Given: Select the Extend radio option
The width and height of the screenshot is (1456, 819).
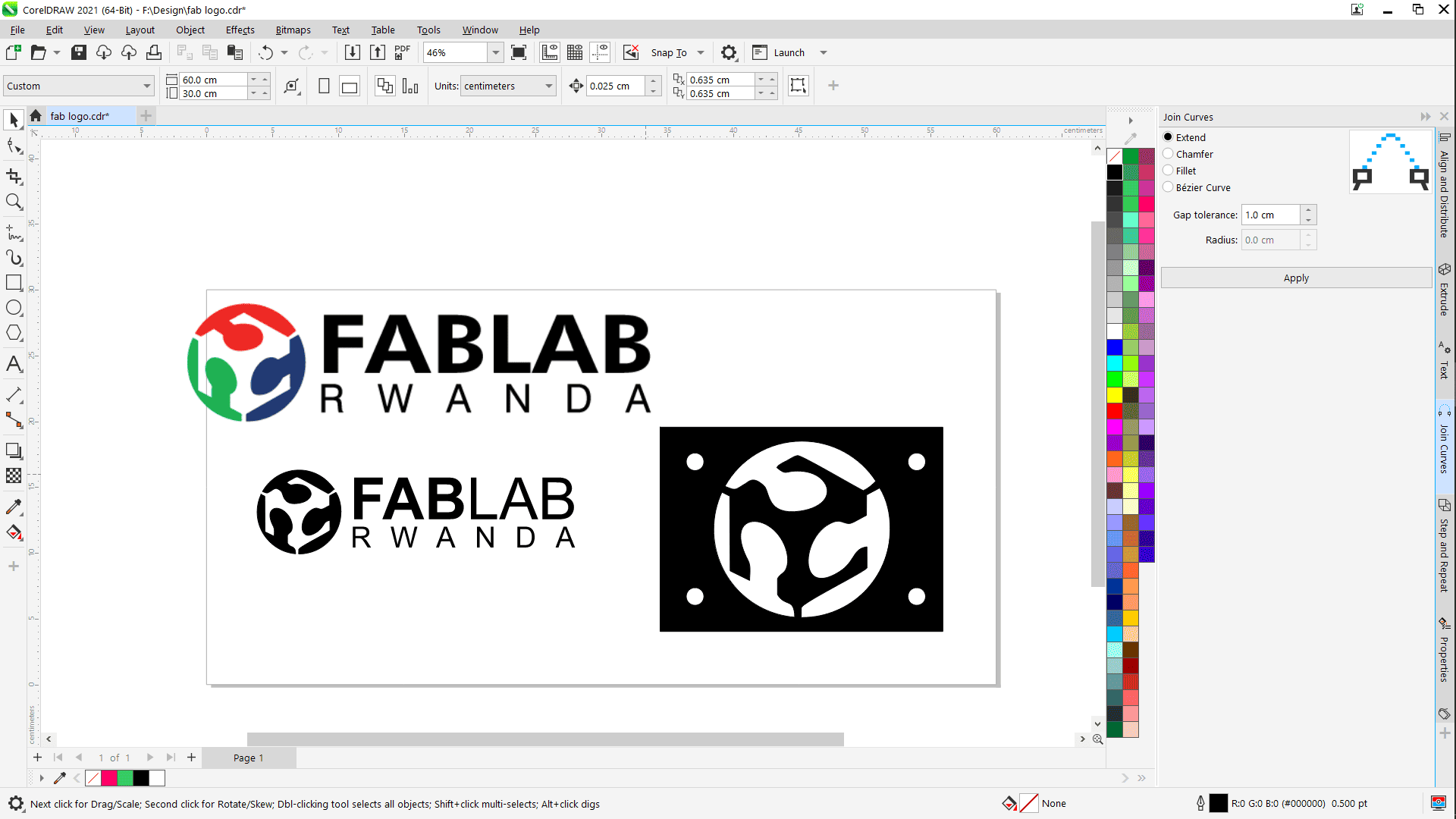Looking at the screenshot, I should 1168,137.
